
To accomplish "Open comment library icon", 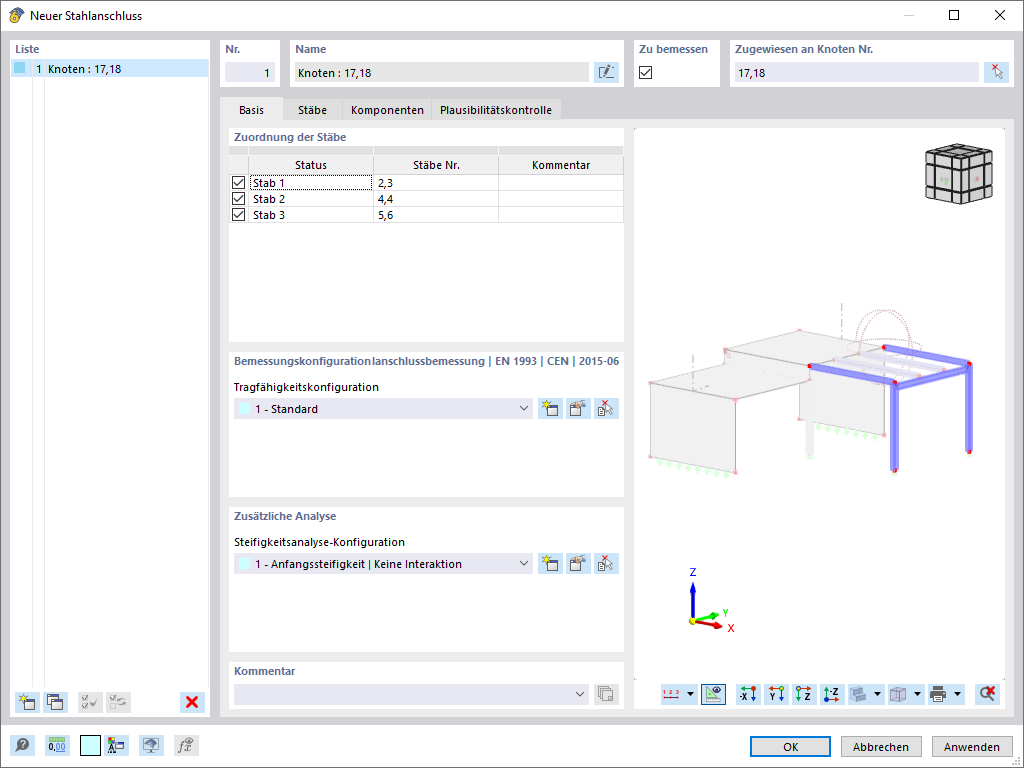I will click(x=606, y=694).
